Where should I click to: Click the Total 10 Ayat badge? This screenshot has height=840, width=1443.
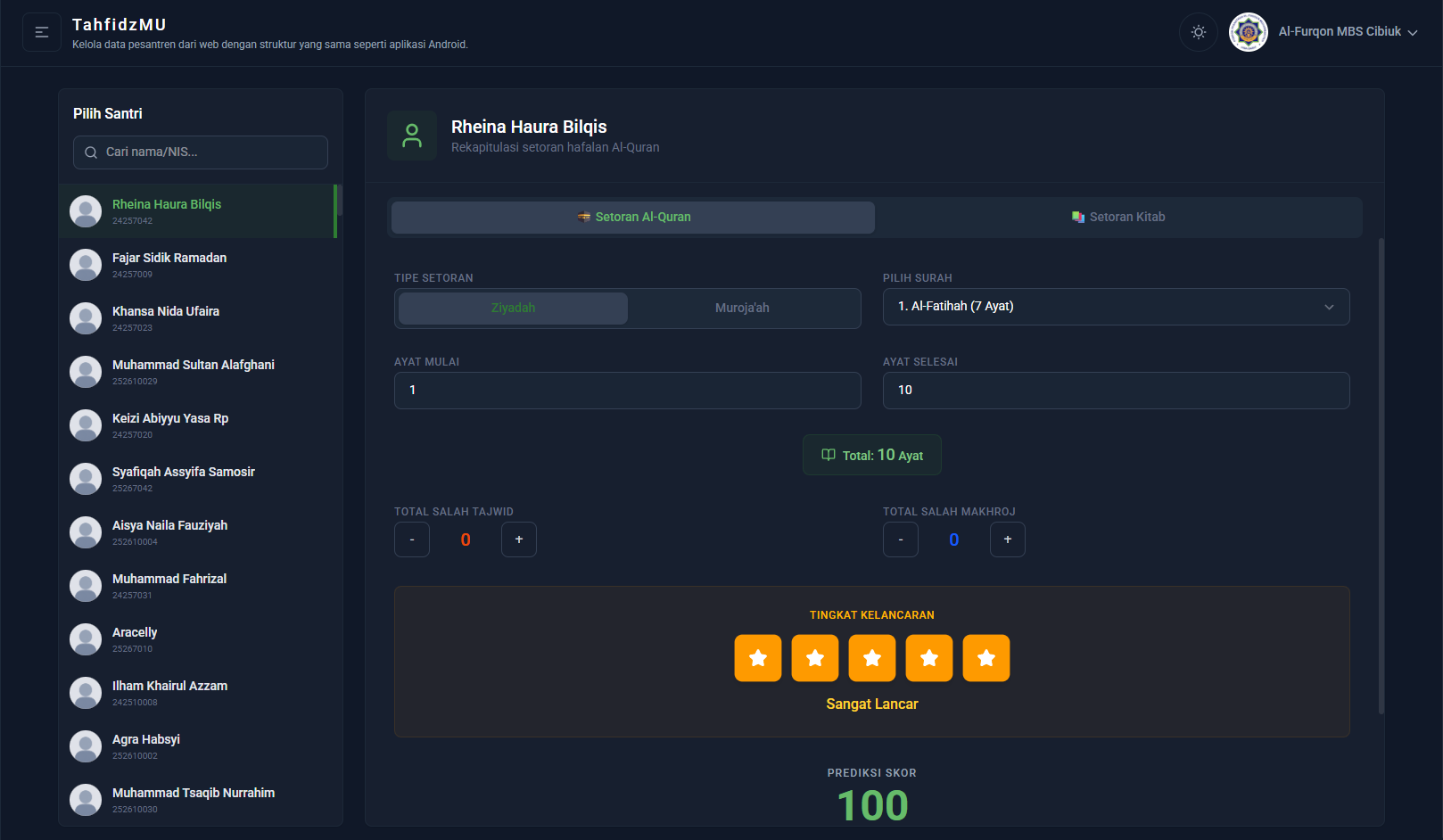point(872,455)
